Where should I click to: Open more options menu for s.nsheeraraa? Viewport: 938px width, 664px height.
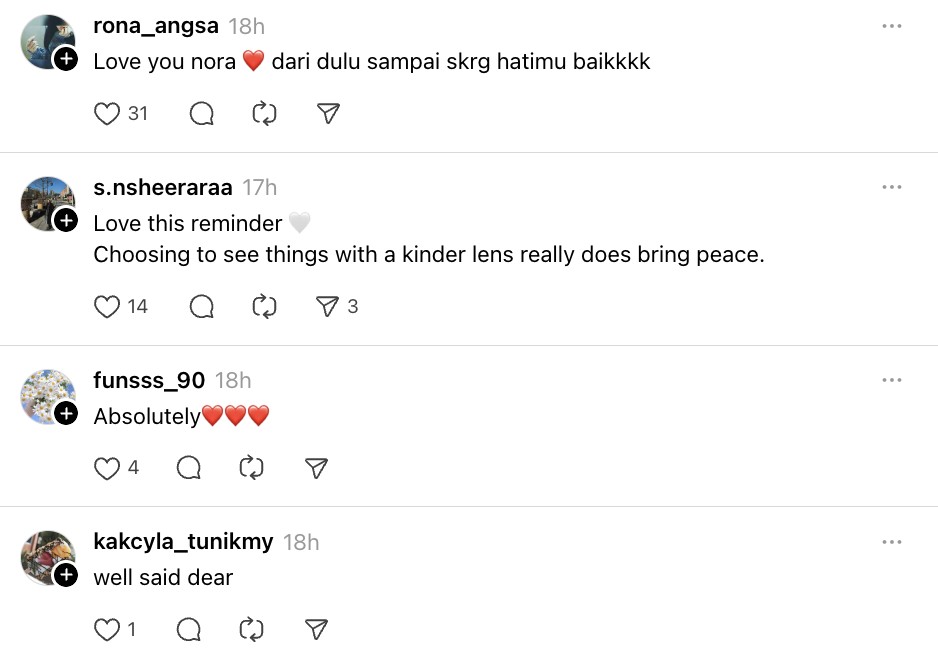tap(892, 187)
